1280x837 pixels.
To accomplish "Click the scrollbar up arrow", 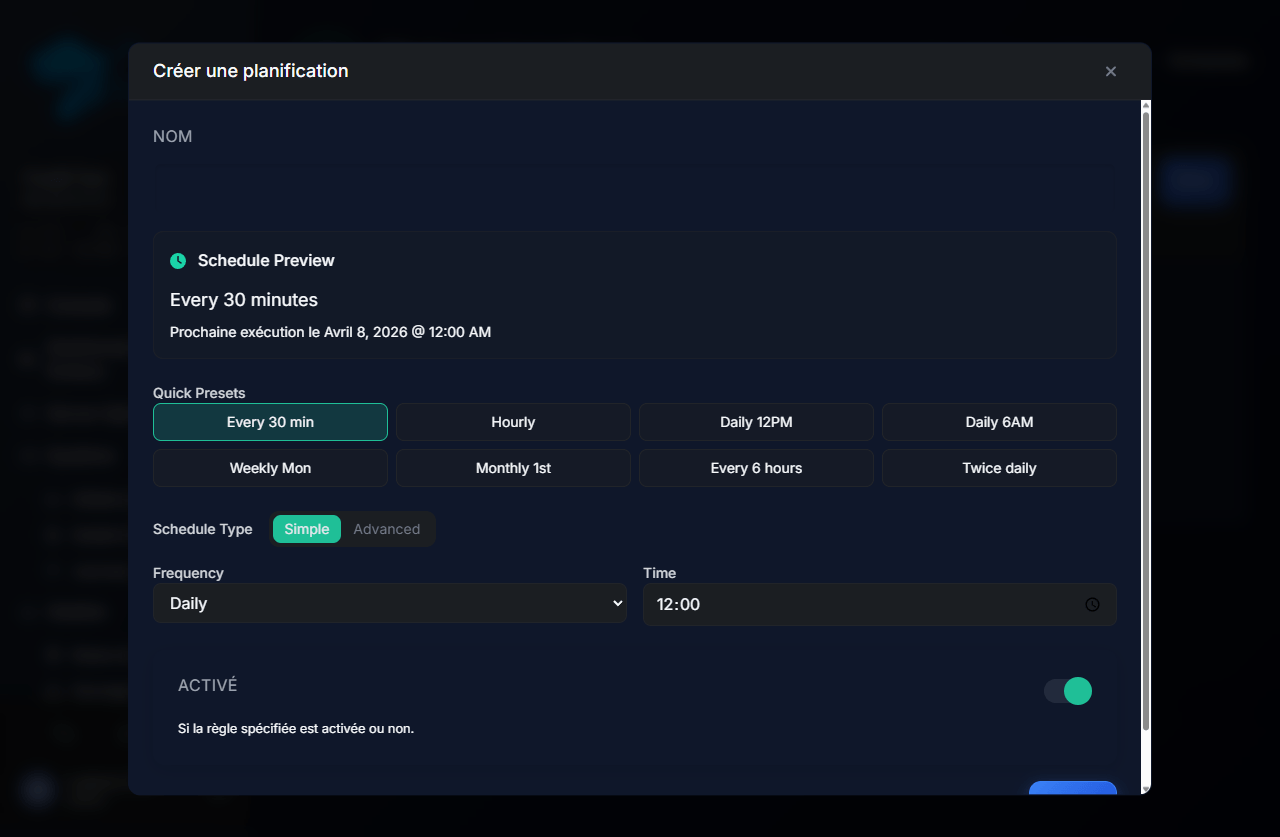I will coord(1146,105).
